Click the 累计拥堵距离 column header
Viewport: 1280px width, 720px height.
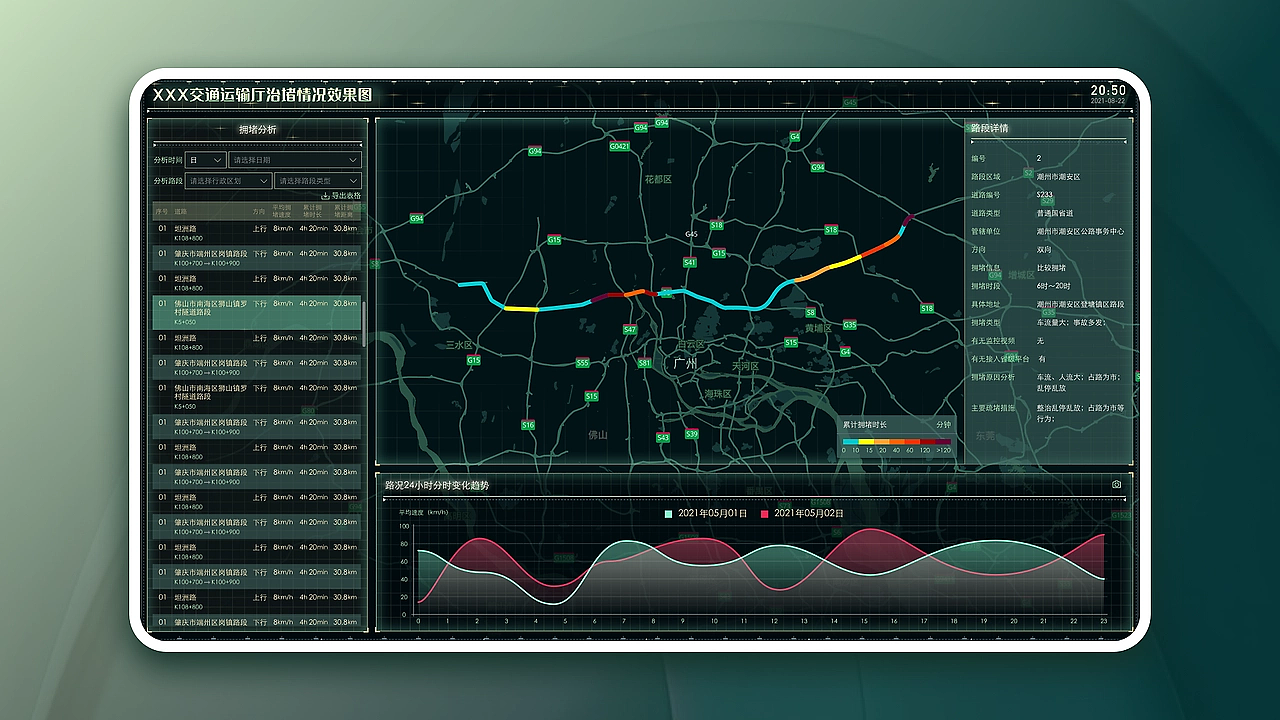(x=343, y=211)
